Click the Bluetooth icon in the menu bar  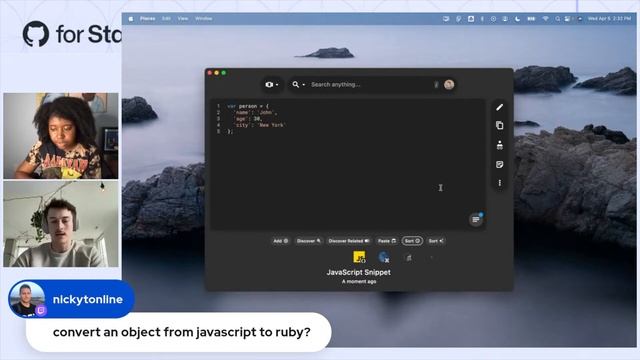[482, 19]
